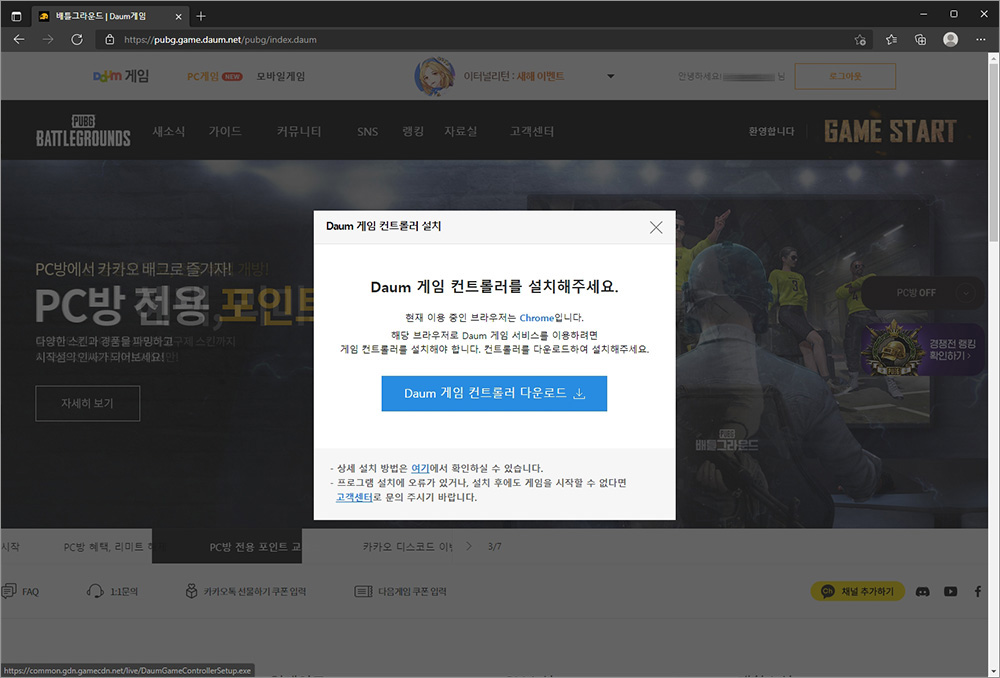Click the browser forward arrow
This screenshot has height=678, width=1000.
48,40
